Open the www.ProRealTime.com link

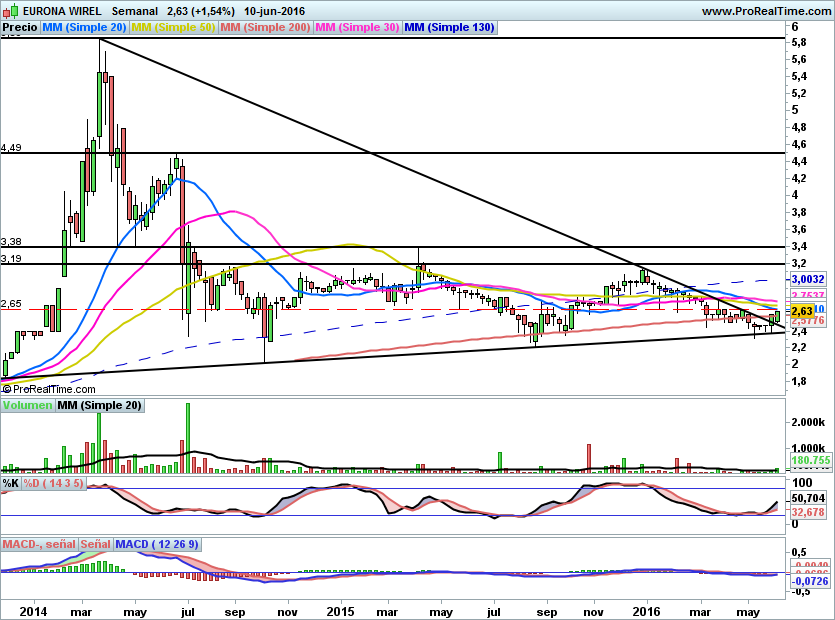[x=764, y=11]
